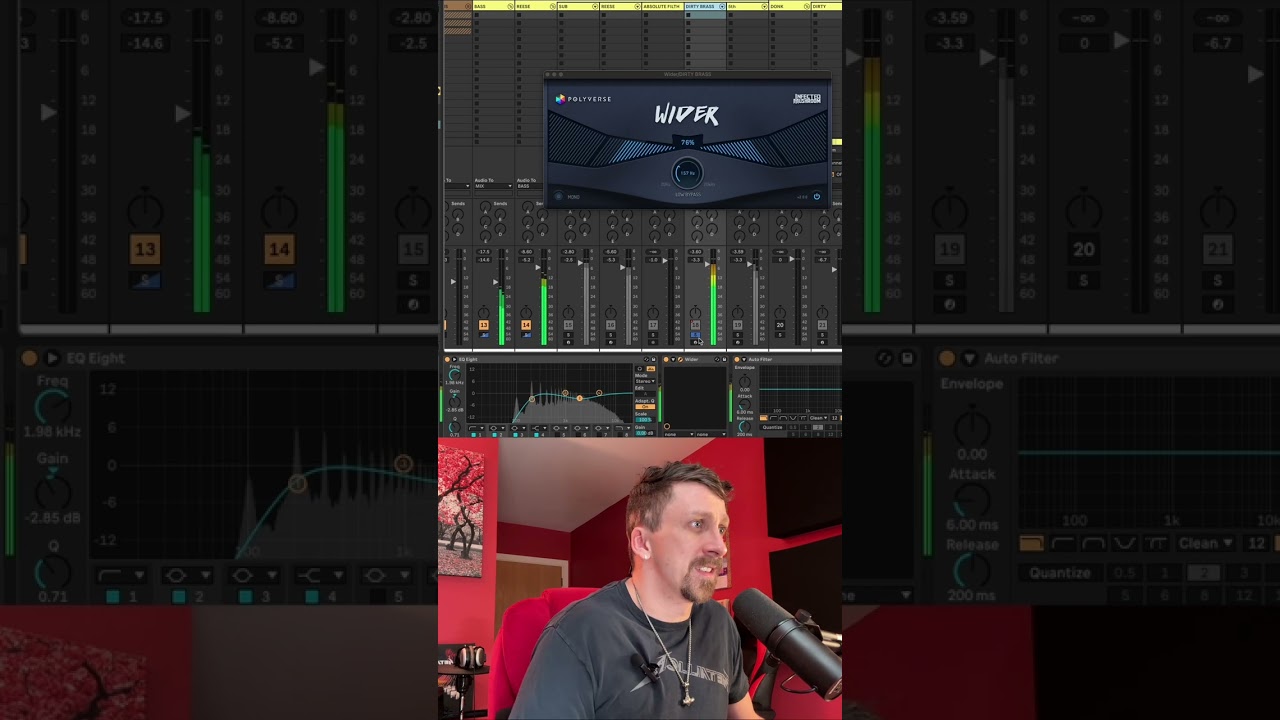
Task: Toggle track 13 activator button
Action: click(x=484, y=326)
